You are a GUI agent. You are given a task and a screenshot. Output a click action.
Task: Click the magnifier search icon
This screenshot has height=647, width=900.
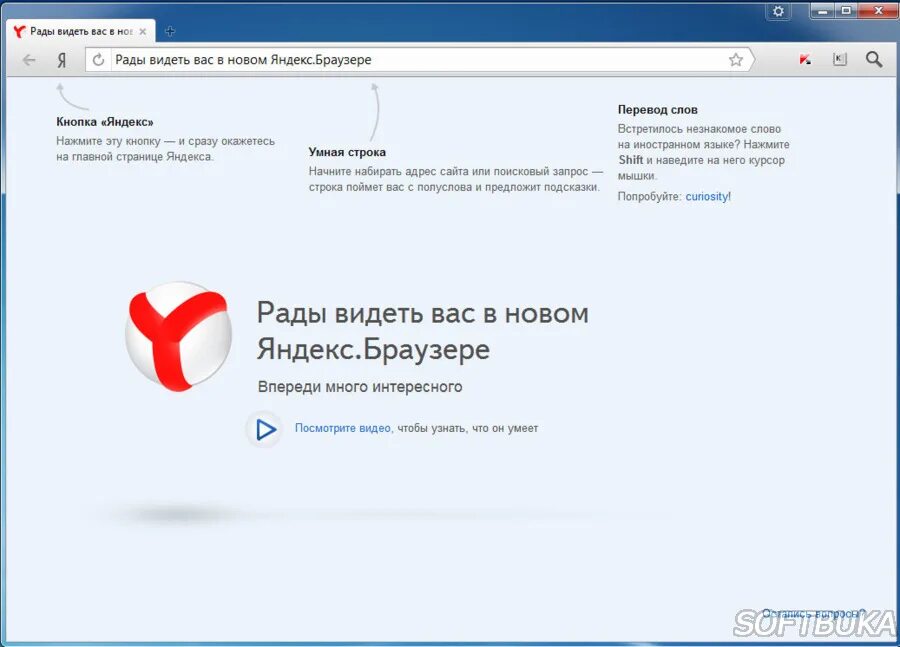pyautogui.click(x=874, y=59)
